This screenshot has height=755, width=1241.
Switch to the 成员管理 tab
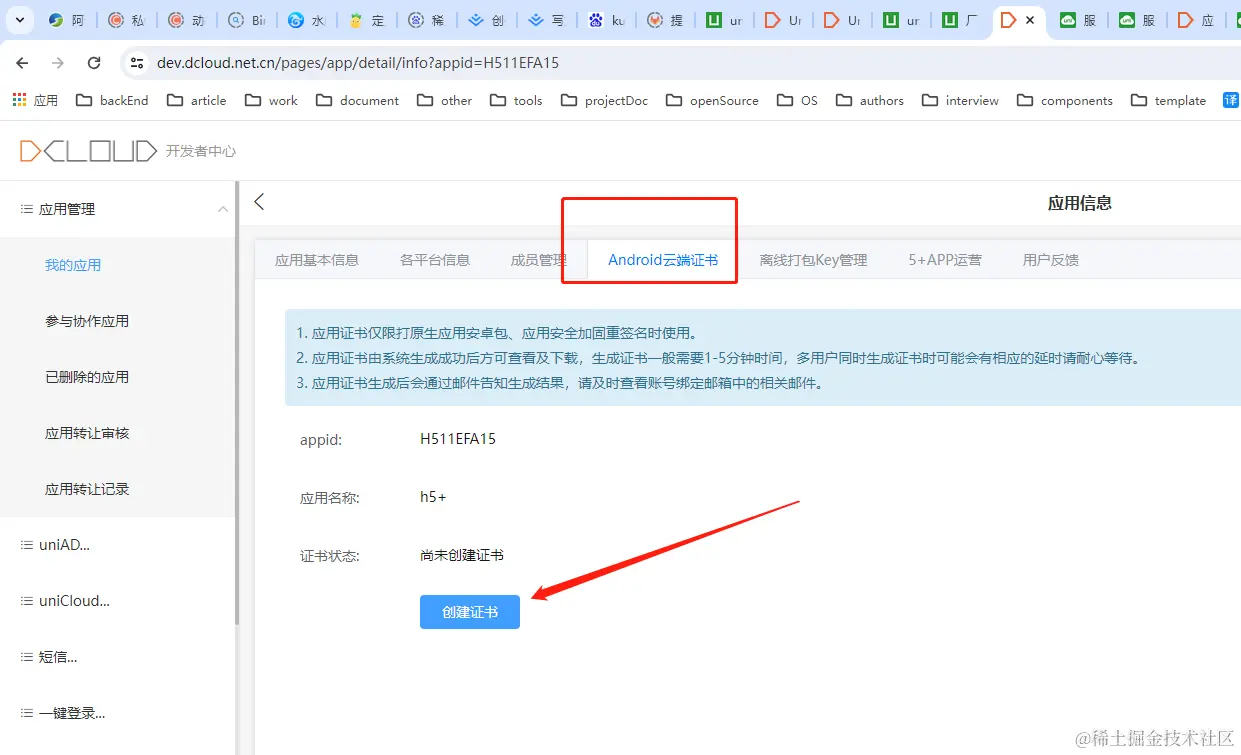[x=539, y=260]
